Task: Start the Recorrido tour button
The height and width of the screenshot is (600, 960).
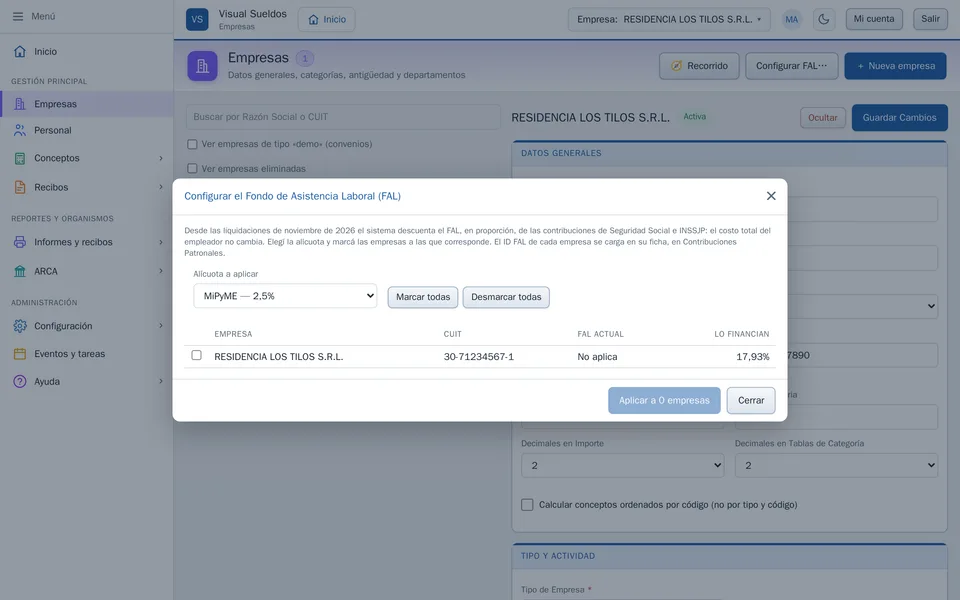Action: click(x=699, y=66)
